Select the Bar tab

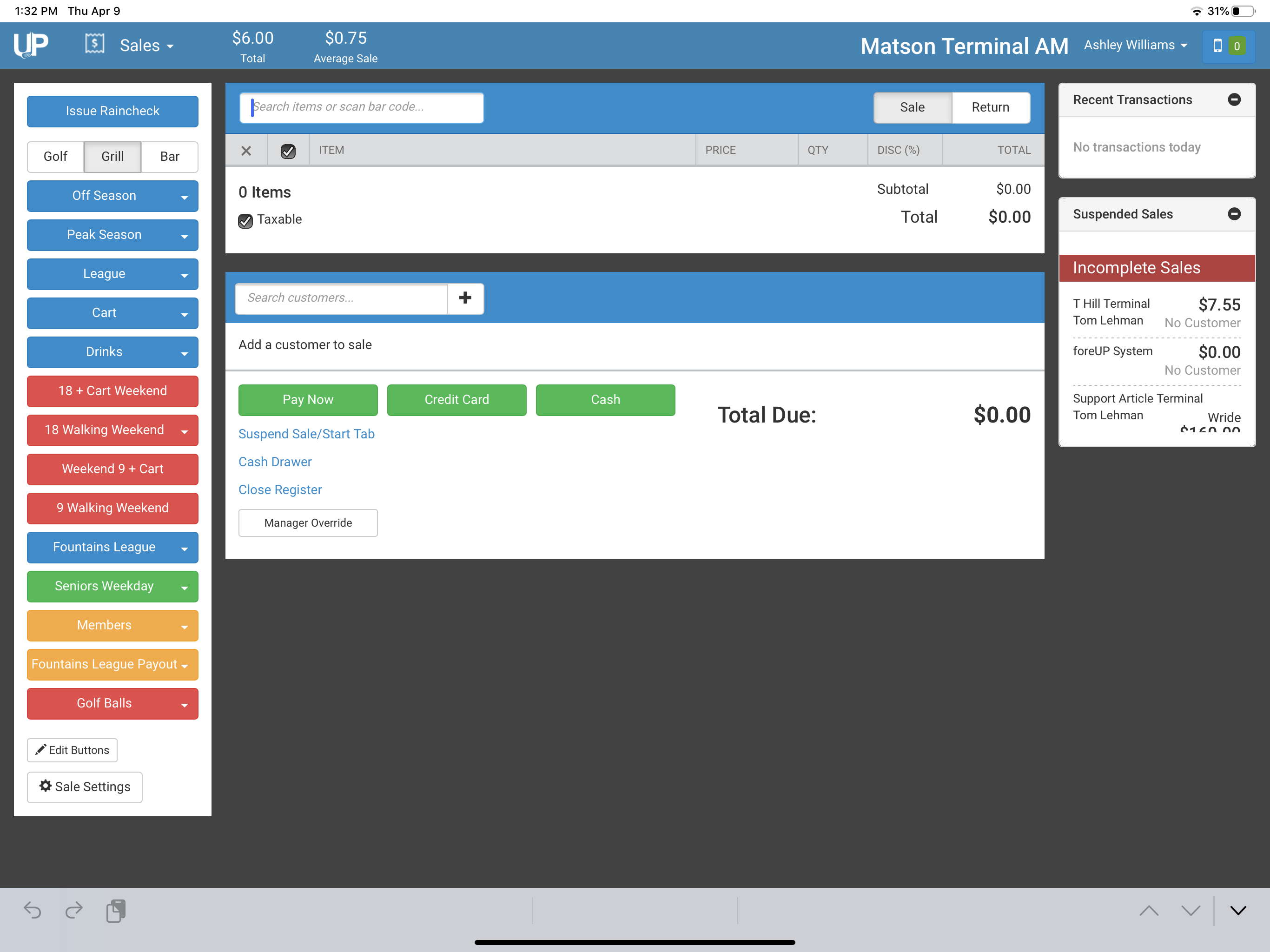tap(169, 157)
